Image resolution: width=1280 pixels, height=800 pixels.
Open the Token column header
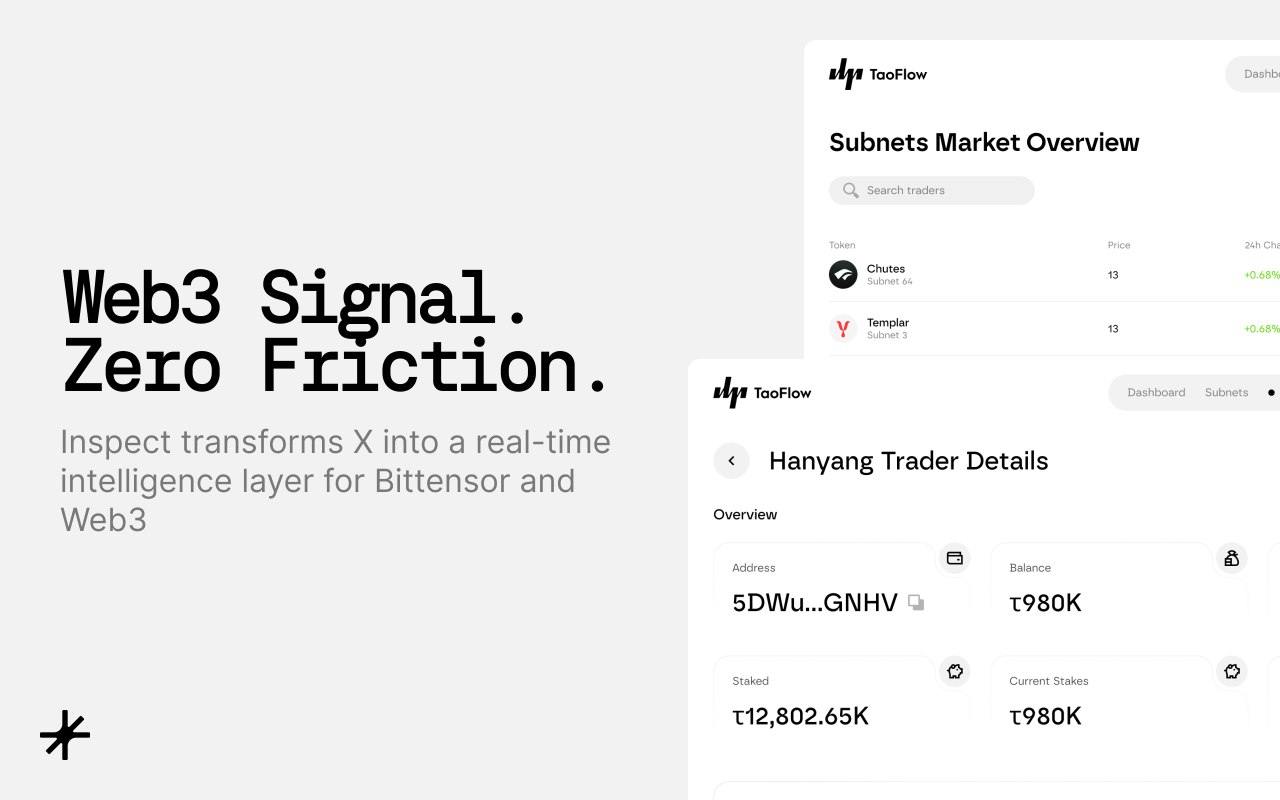pos(842,245)
